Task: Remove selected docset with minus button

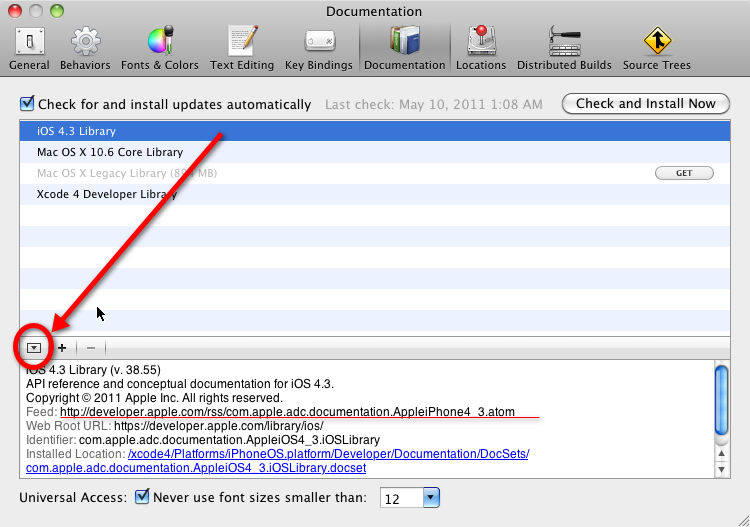Action: click(x=91, y=348)
